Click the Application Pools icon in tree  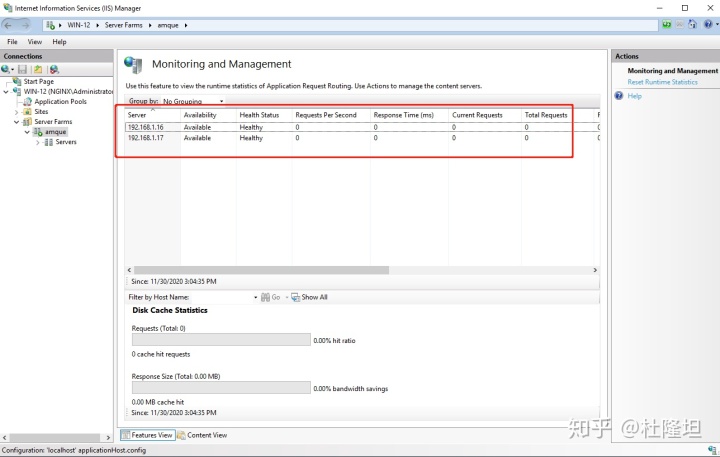[28, 102]
